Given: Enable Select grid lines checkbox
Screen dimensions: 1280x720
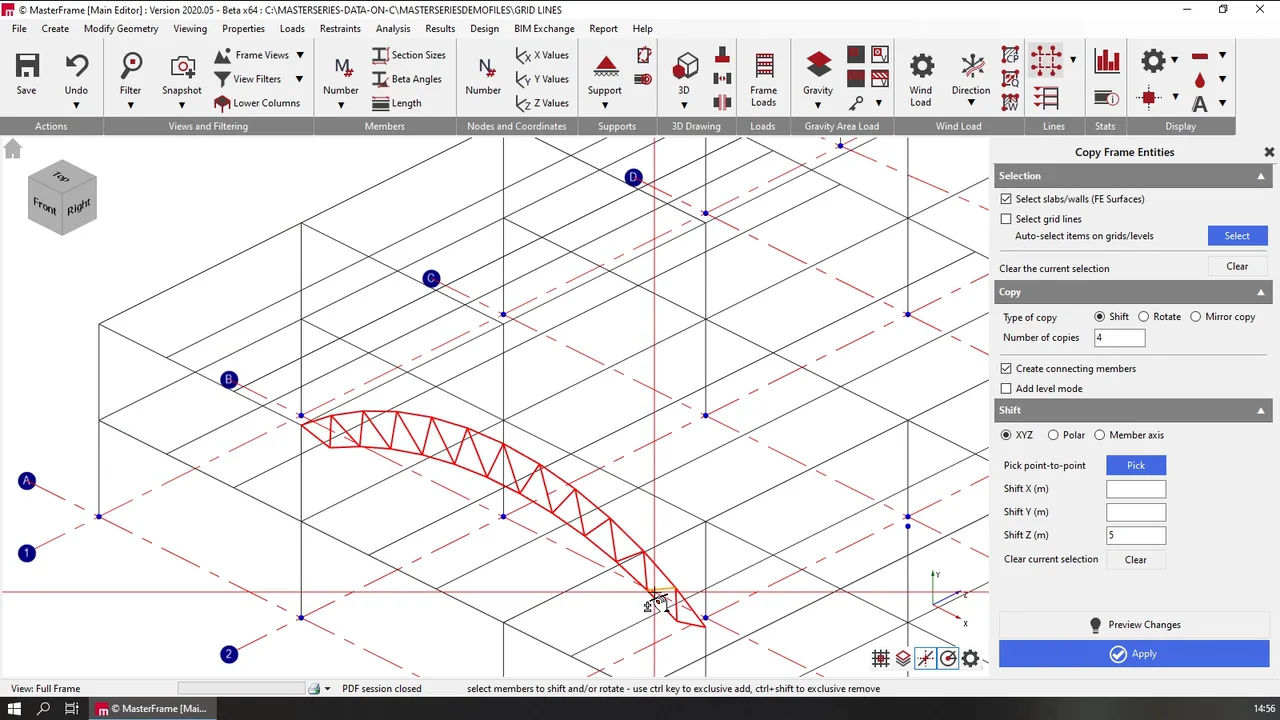Looking at the screenshot, I should (1006, 219).
